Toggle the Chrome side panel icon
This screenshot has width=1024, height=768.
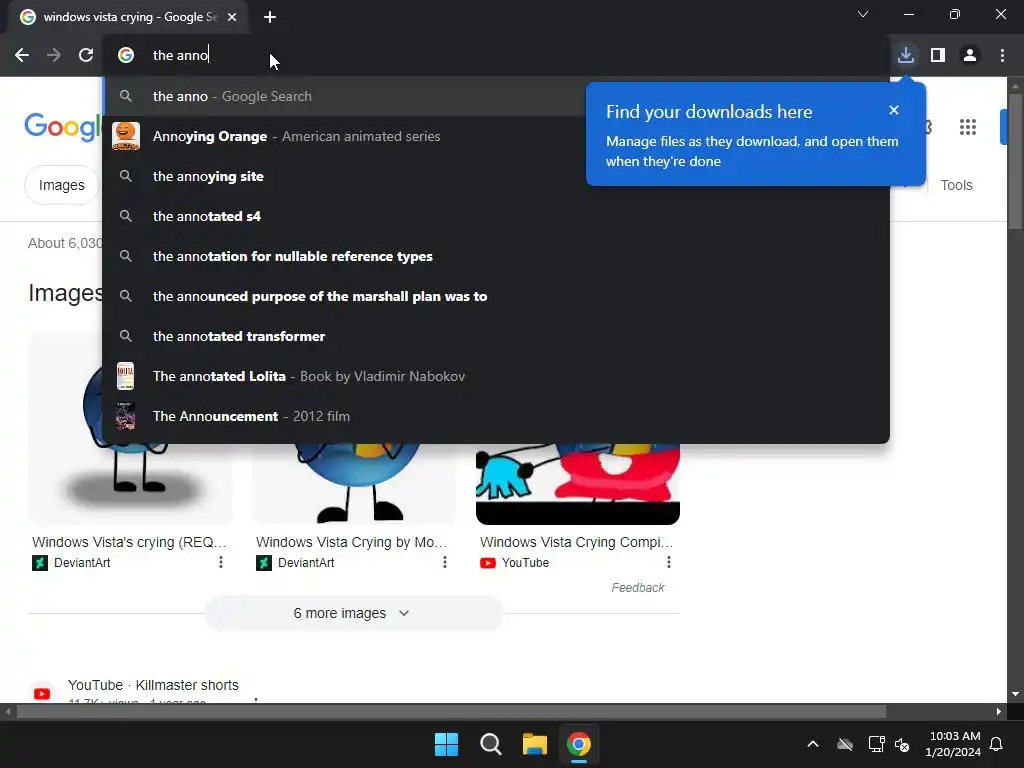tap(938, 56)
